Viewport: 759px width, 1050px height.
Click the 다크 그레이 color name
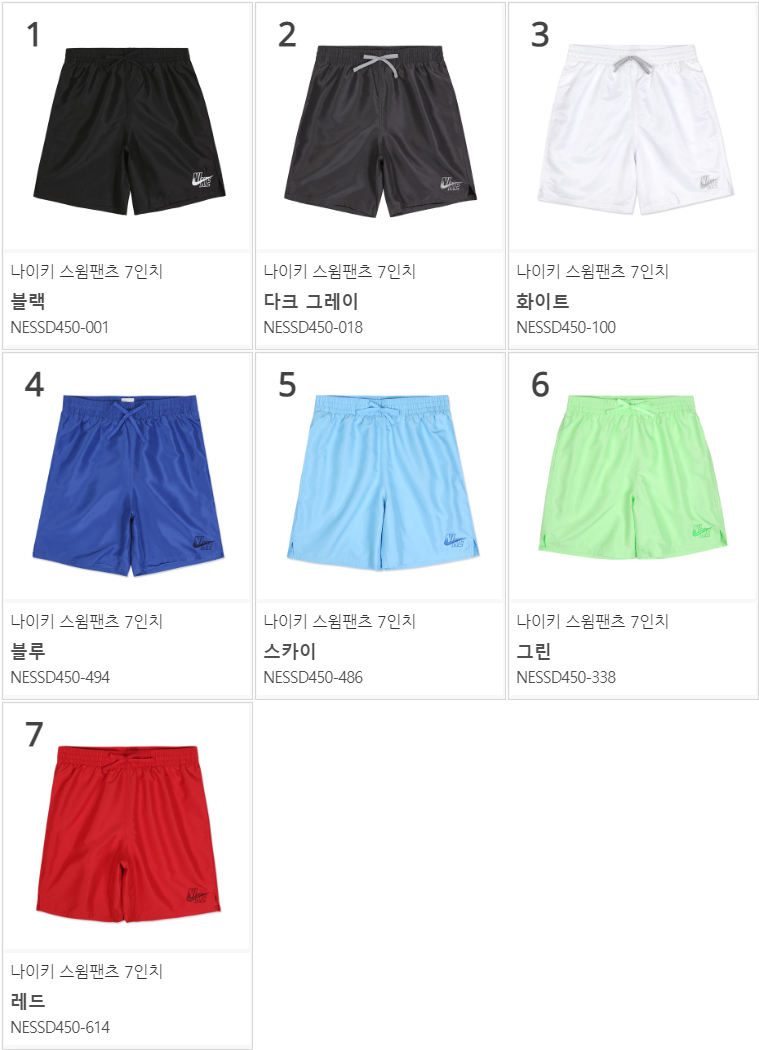(311, 301)
